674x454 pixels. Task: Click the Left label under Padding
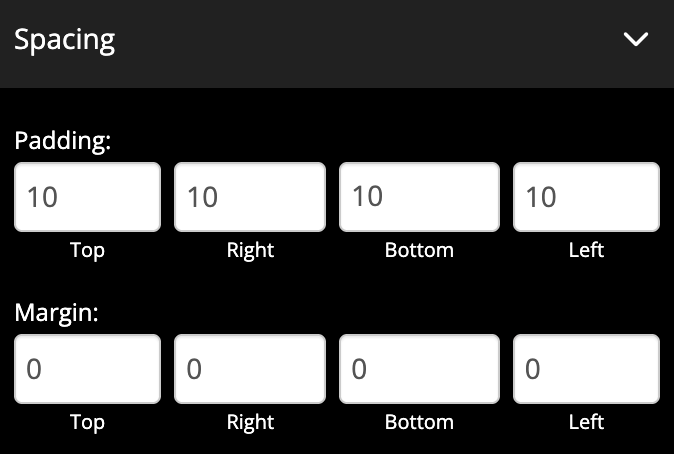586,250
